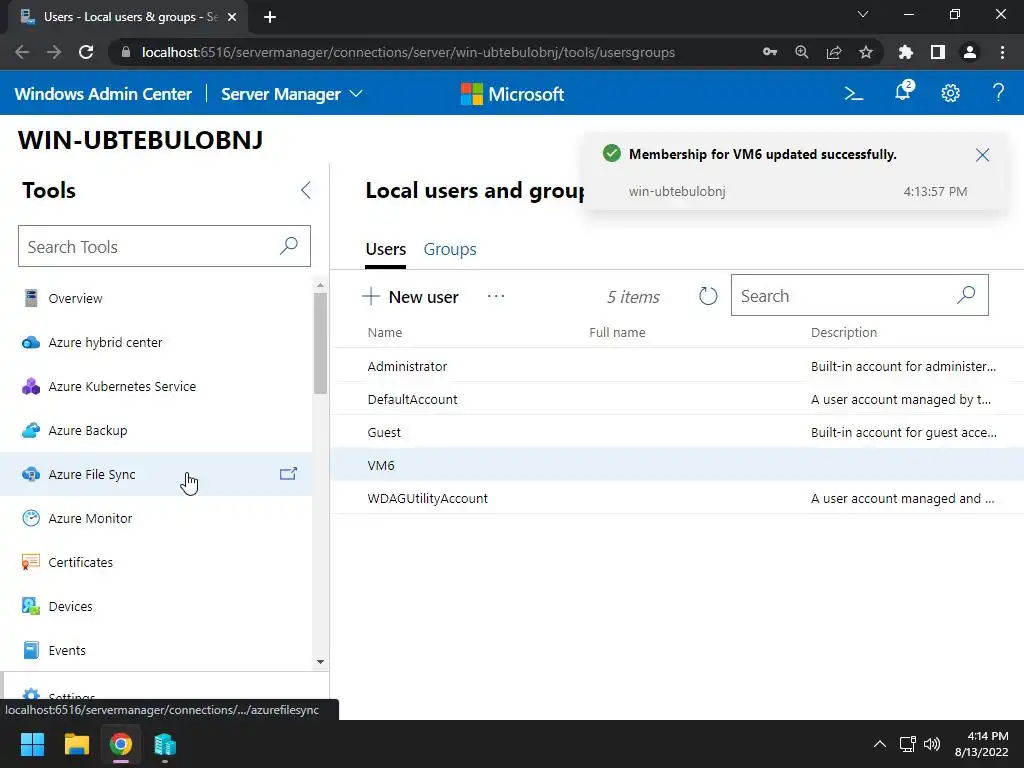Screen dimensions: 1024x768
Task: Open Azure File Sync in new window icon
Action: [x=288, y=474]
